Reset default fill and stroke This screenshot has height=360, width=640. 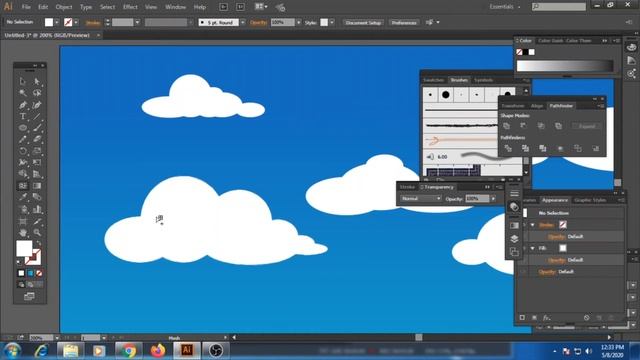coord(18,262)
